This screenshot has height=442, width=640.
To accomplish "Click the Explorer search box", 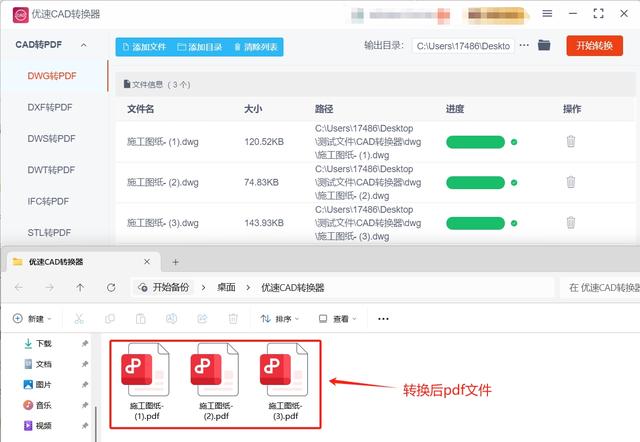I will (x=599, y=288).
